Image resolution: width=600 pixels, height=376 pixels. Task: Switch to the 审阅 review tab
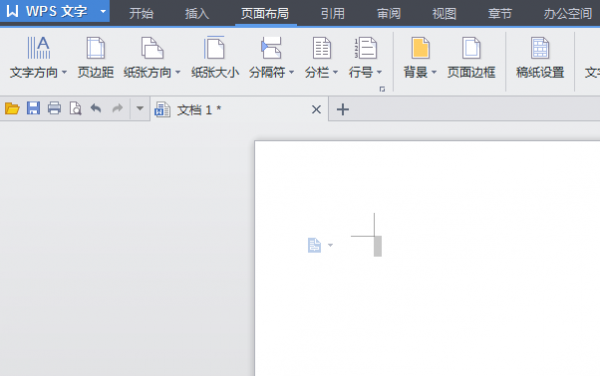click(x=389, y=14)
